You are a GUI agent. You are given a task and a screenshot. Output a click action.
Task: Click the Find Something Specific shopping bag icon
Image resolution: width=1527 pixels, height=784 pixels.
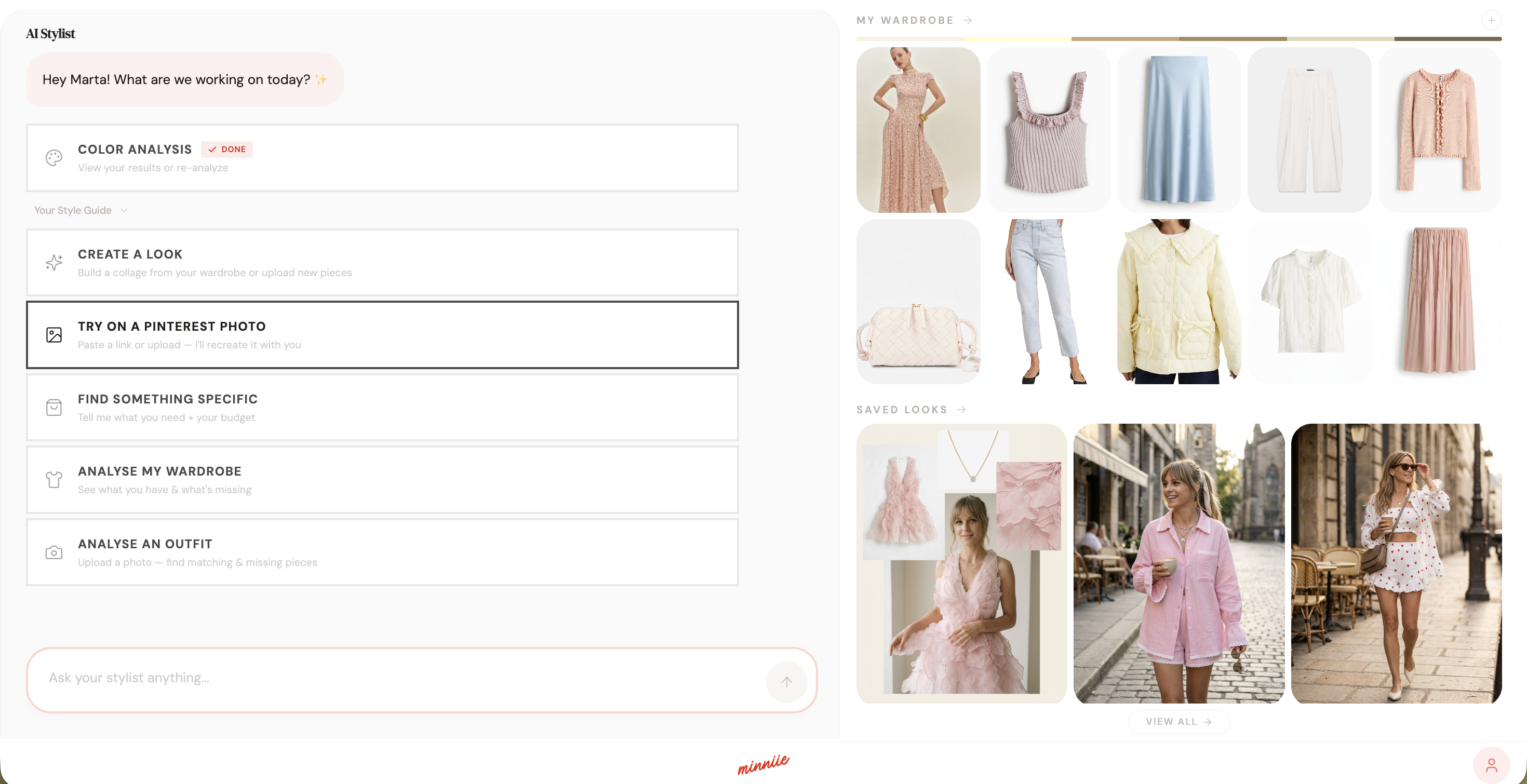tap(54, 407)
